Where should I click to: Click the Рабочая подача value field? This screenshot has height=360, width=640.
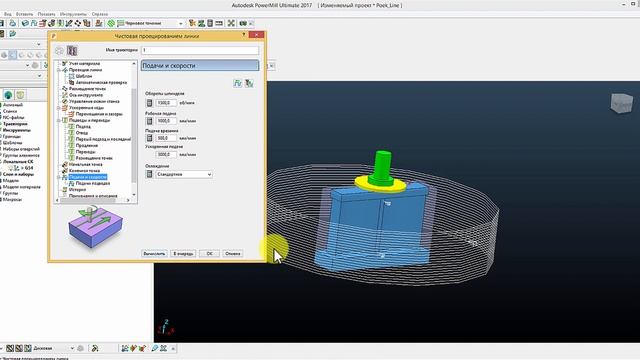pos(166,121)
